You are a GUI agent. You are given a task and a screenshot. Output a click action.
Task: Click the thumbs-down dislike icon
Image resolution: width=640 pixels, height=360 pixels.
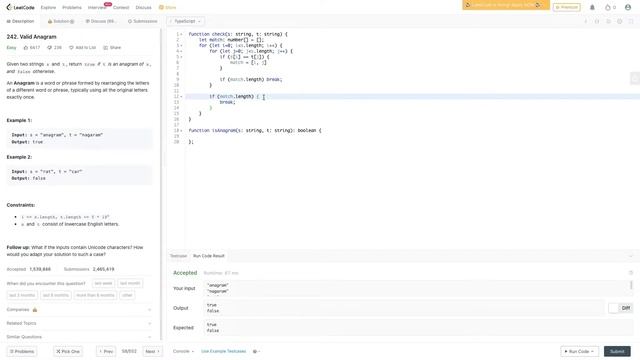pyautogui.click(x=49, y=48)
